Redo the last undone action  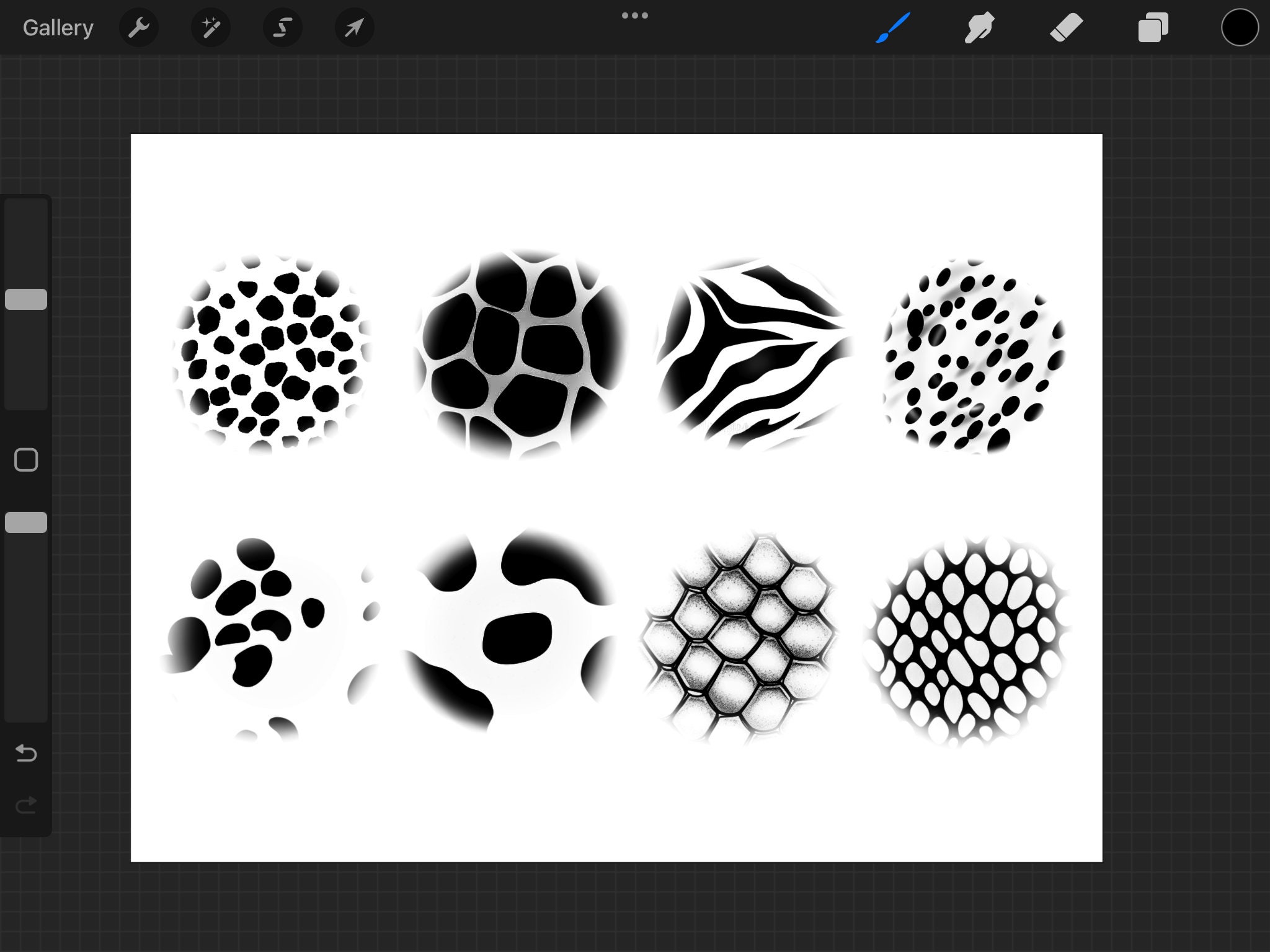(26, 805)
